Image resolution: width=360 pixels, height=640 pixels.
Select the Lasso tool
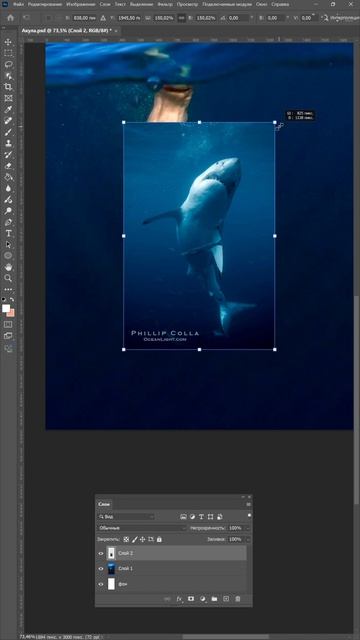pos(8,64)
